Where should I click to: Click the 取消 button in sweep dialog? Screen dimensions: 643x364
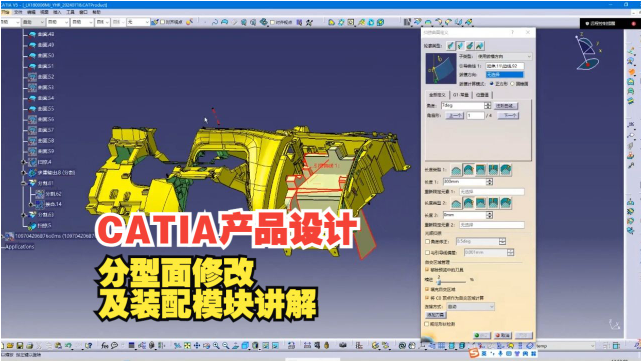(x=502, y=335)
